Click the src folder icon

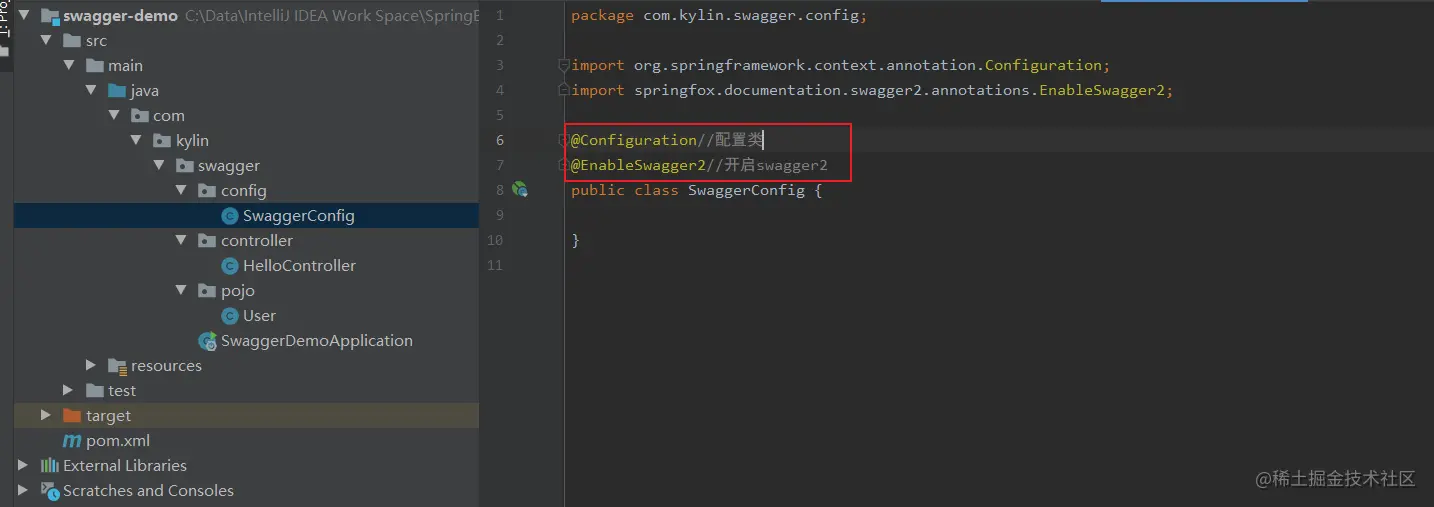click(x=71, y=41)
